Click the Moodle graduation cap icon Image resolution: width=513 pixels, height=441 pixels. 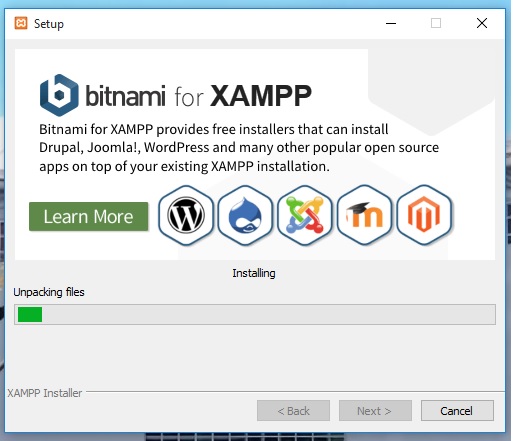[x=364, y=215]
